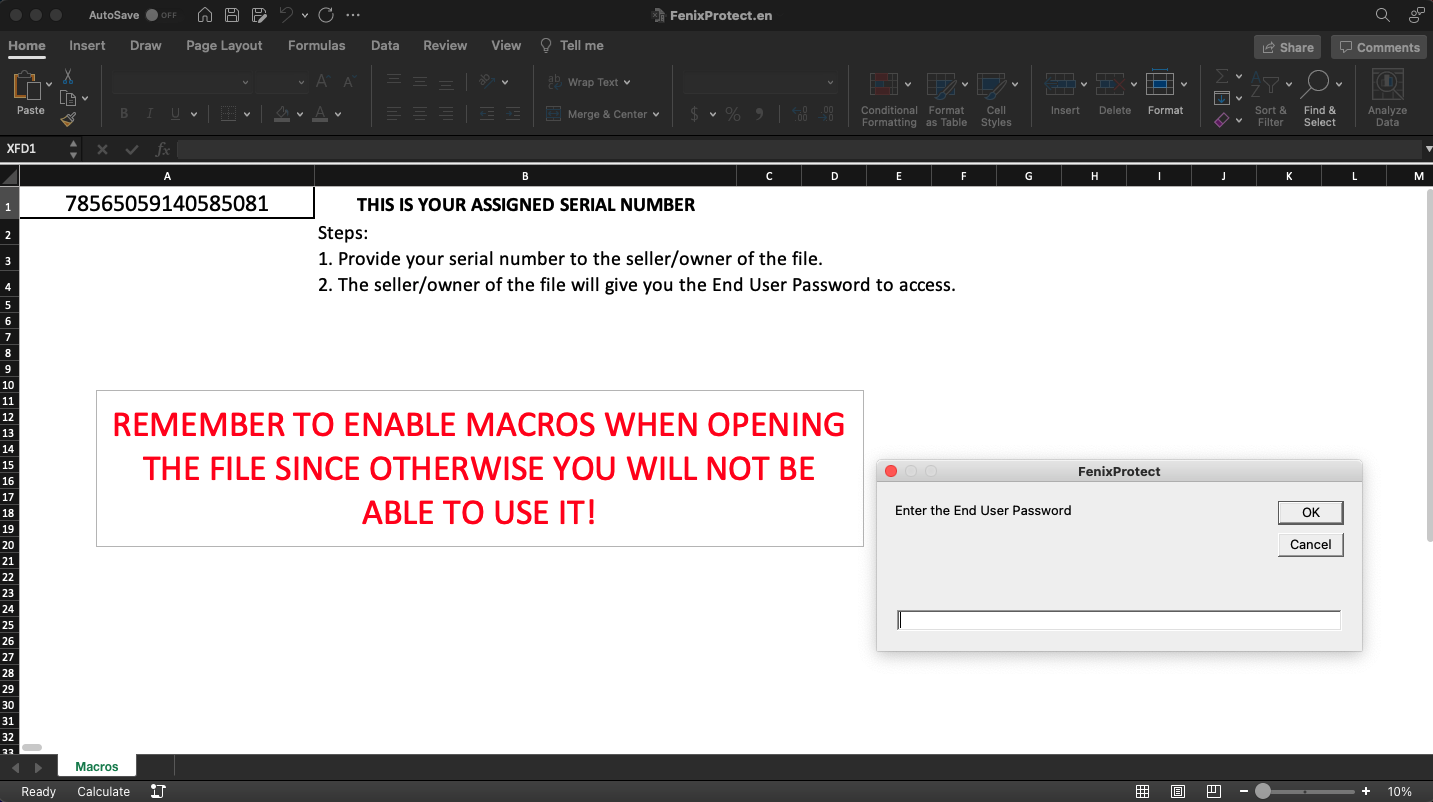Image resolution: width=1433 pixels, height=802 pixels.
Task: Open the Font color dropdown arrow
Action: [x=338, y=114]
